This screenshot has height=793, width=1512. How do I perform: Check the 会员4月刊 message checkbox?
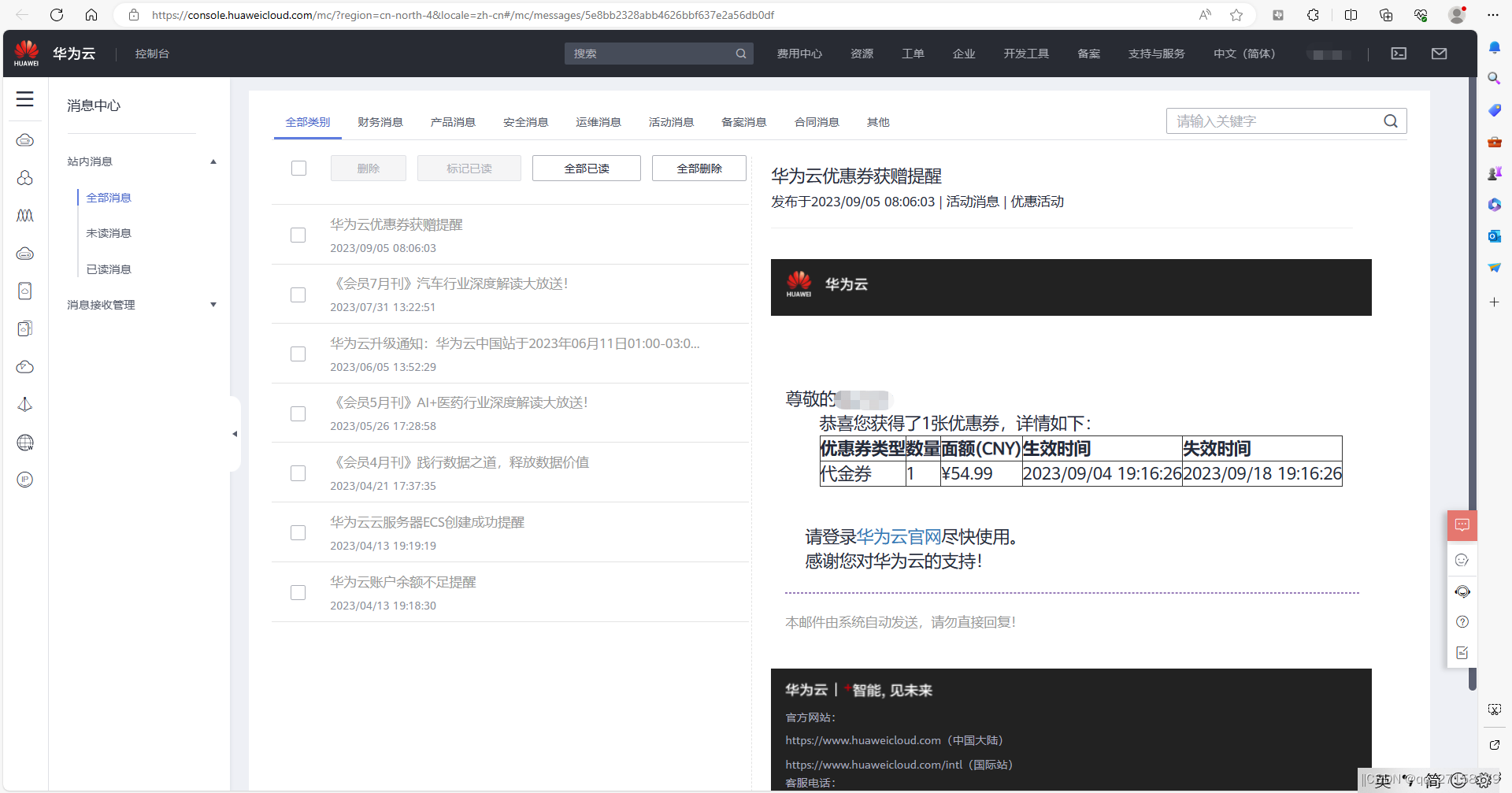298,473
